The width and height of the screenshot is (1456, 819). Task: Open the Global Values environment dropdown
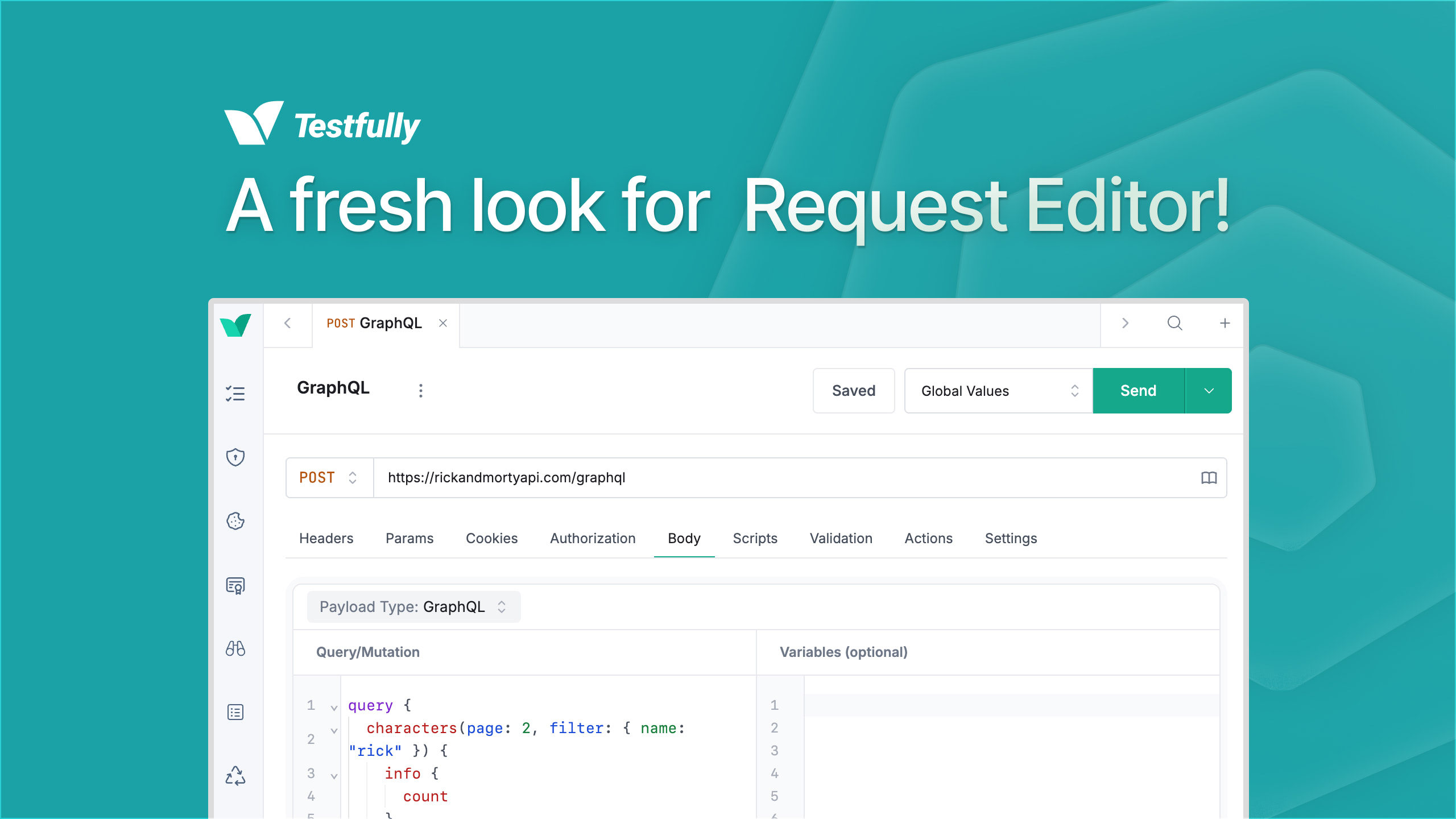pos(999,391)
